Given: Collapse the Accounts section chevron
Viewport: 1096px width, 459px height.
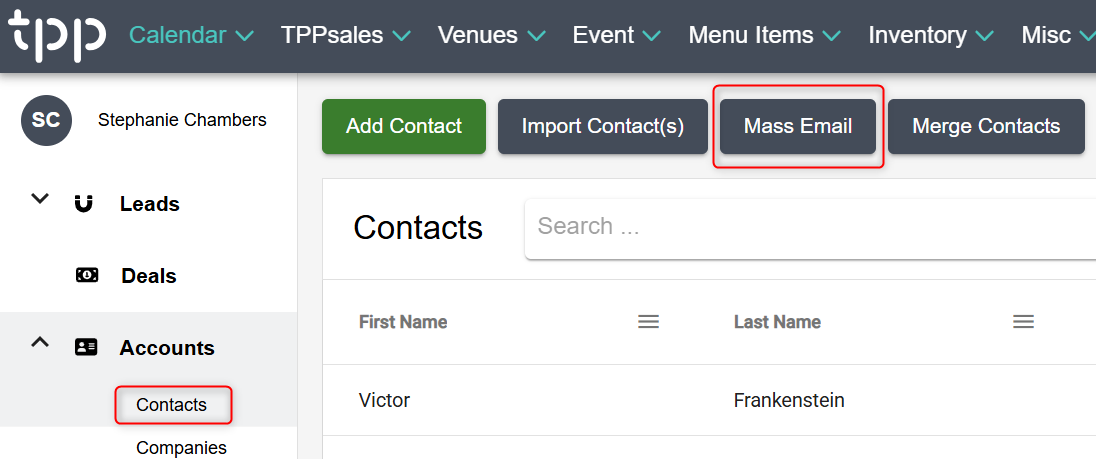Looking at the screenshot, I should pyautogui.click(x=40, y=343).
